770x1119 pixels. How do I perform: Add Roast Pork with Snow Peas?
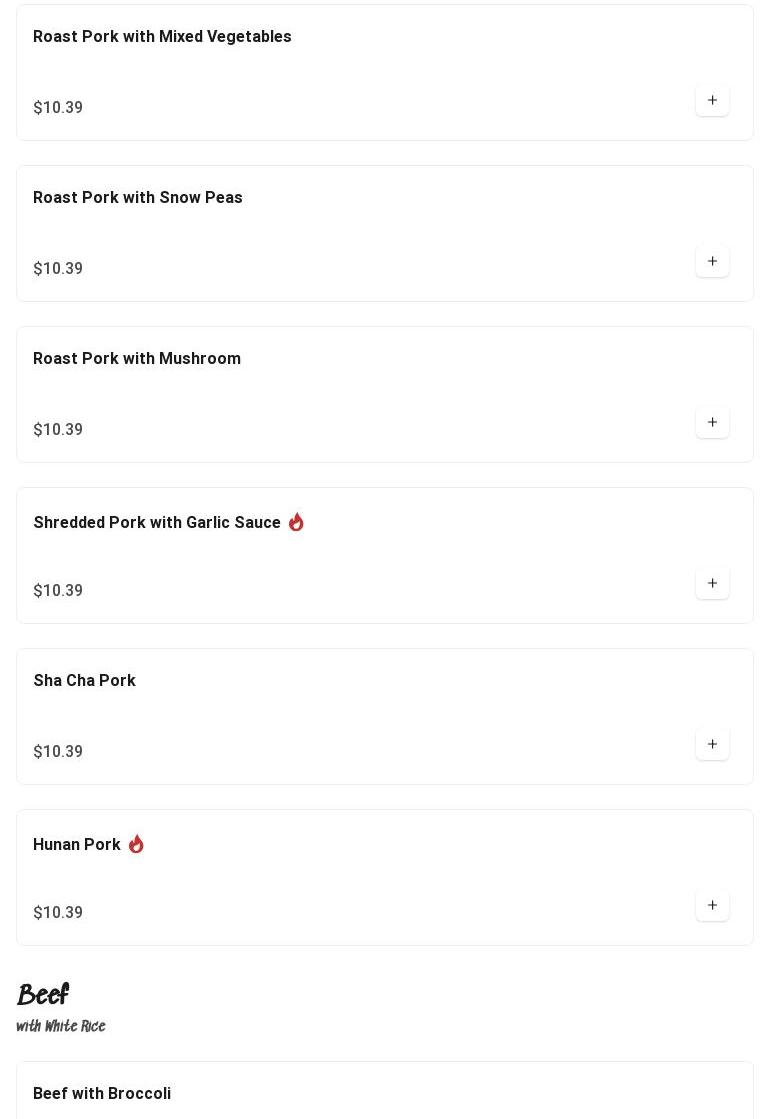click(712, 261)
